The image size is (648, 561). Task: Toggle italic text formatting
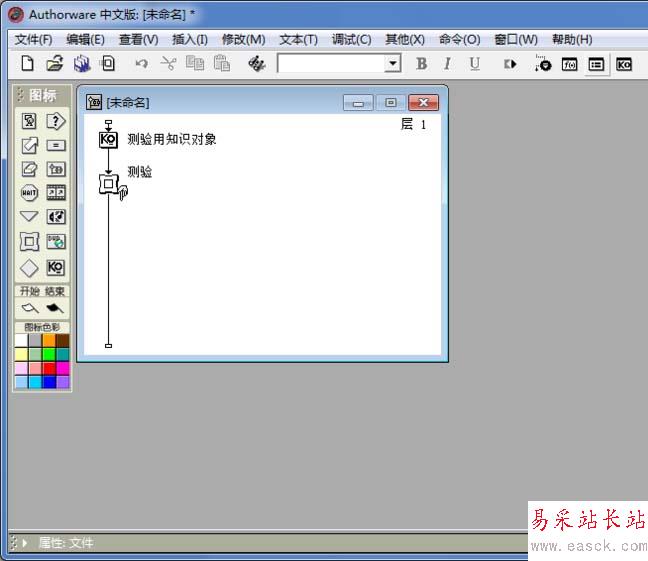click(x=447, y=64)
